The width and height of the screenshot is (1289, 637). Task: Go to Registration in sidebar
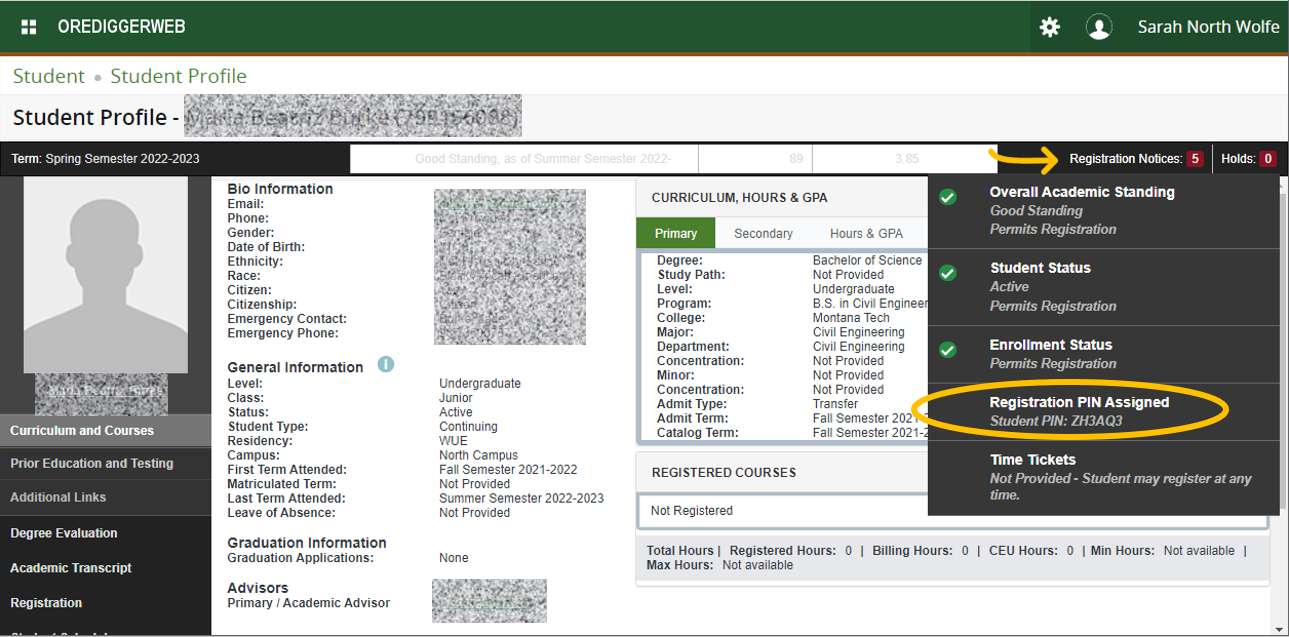click(46, 603)
